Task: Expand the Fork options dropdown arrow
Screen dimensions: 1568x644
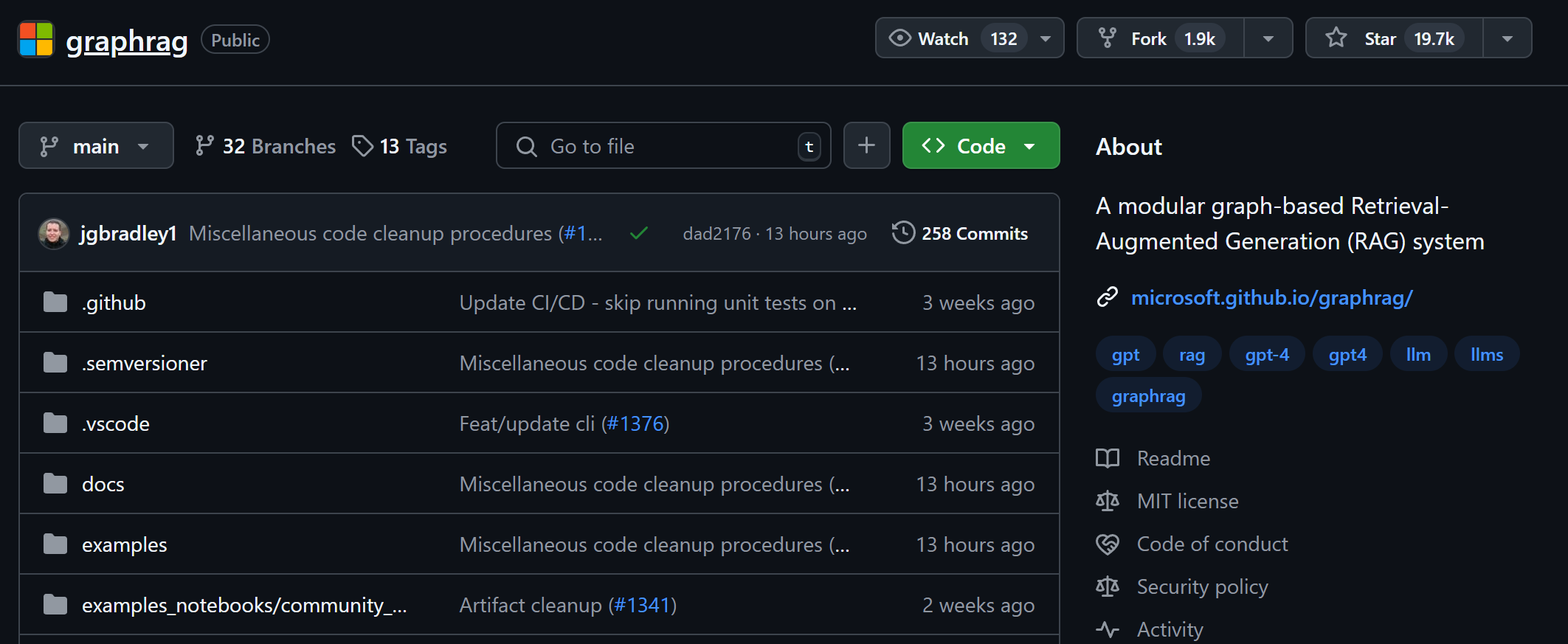Action: click(x=1268, y=38)
